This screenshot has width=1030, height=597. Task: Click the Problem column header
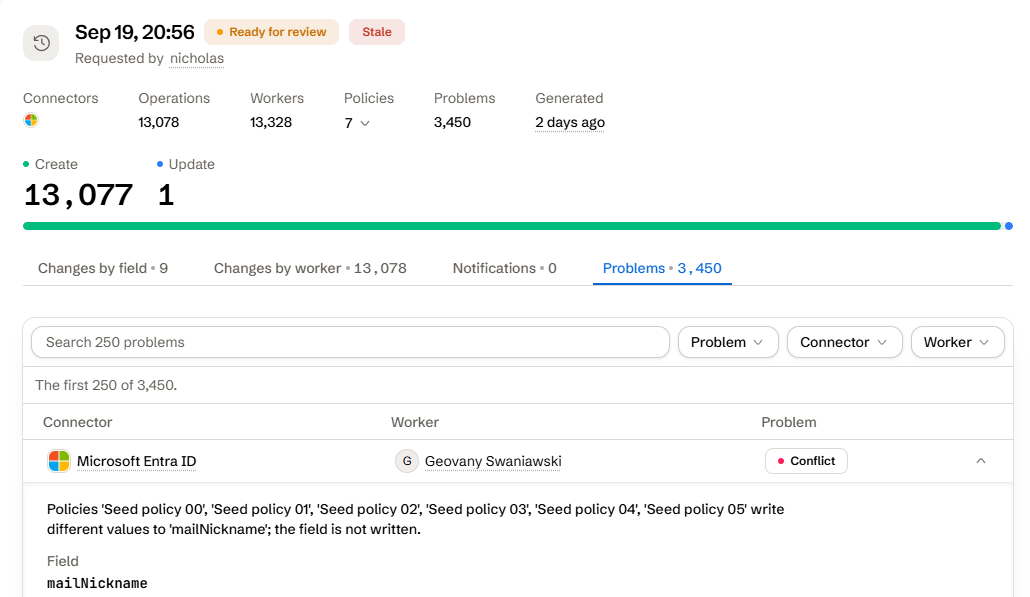point(788,422)
